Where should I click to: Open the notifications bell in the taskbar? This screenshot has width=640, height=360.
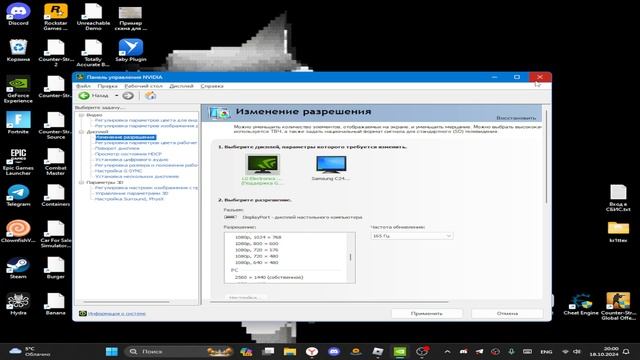coord(626,351)
